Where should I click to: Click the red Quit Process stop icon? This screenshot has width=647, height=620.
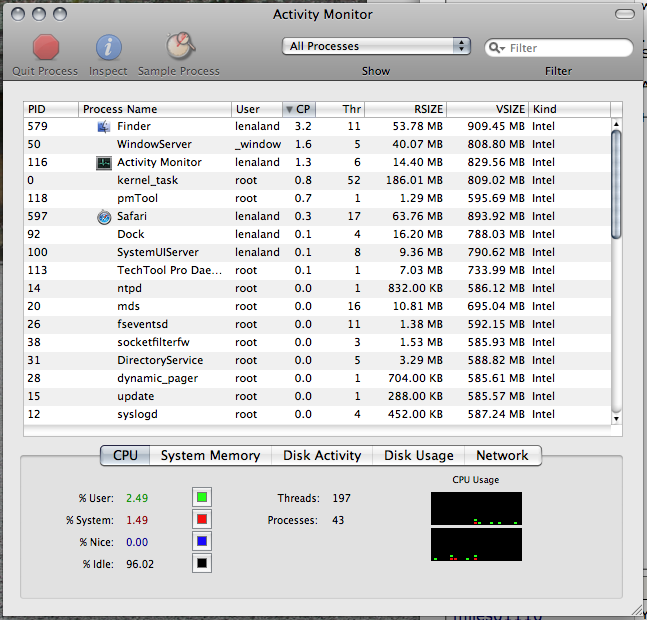[x=46, y=47]
